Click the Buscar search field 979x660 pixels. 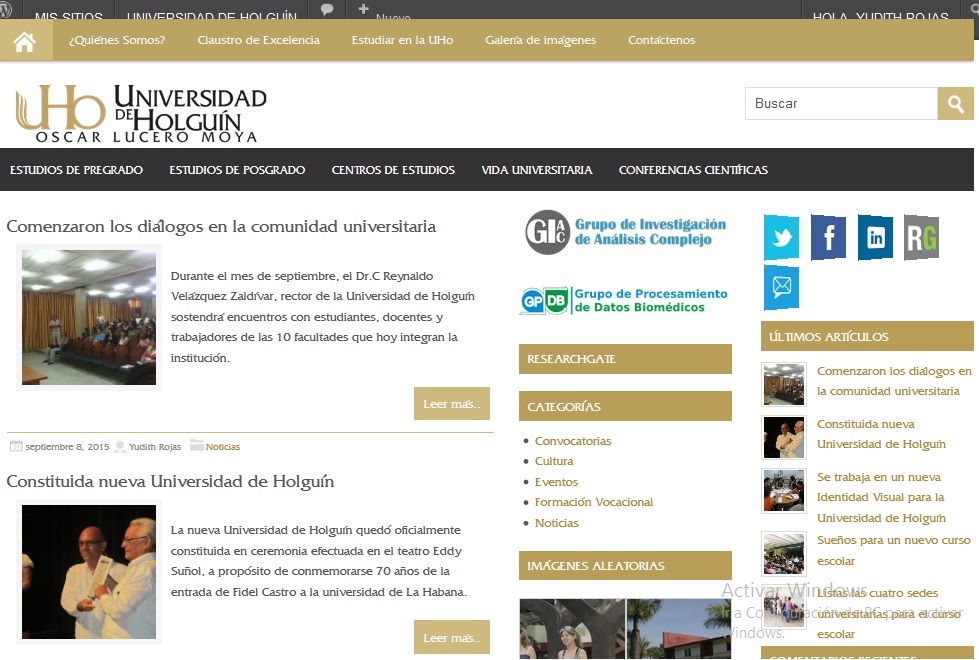[840, 103]
